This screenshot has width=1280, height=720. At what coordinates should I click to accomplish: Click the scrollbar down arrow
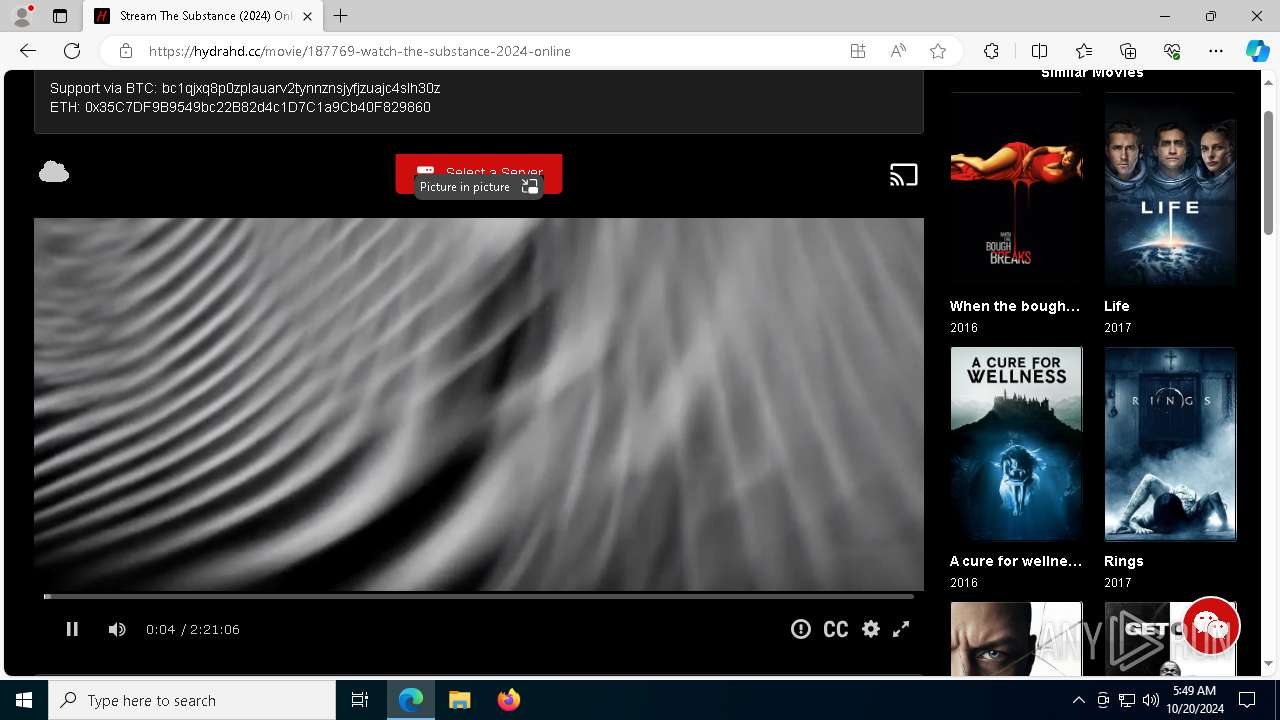pos(1269,664)
